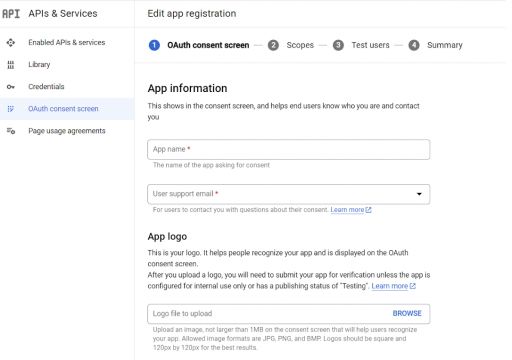Jump to the Summary step
This screenshot has height=360, width=512.
pos(445,45)
